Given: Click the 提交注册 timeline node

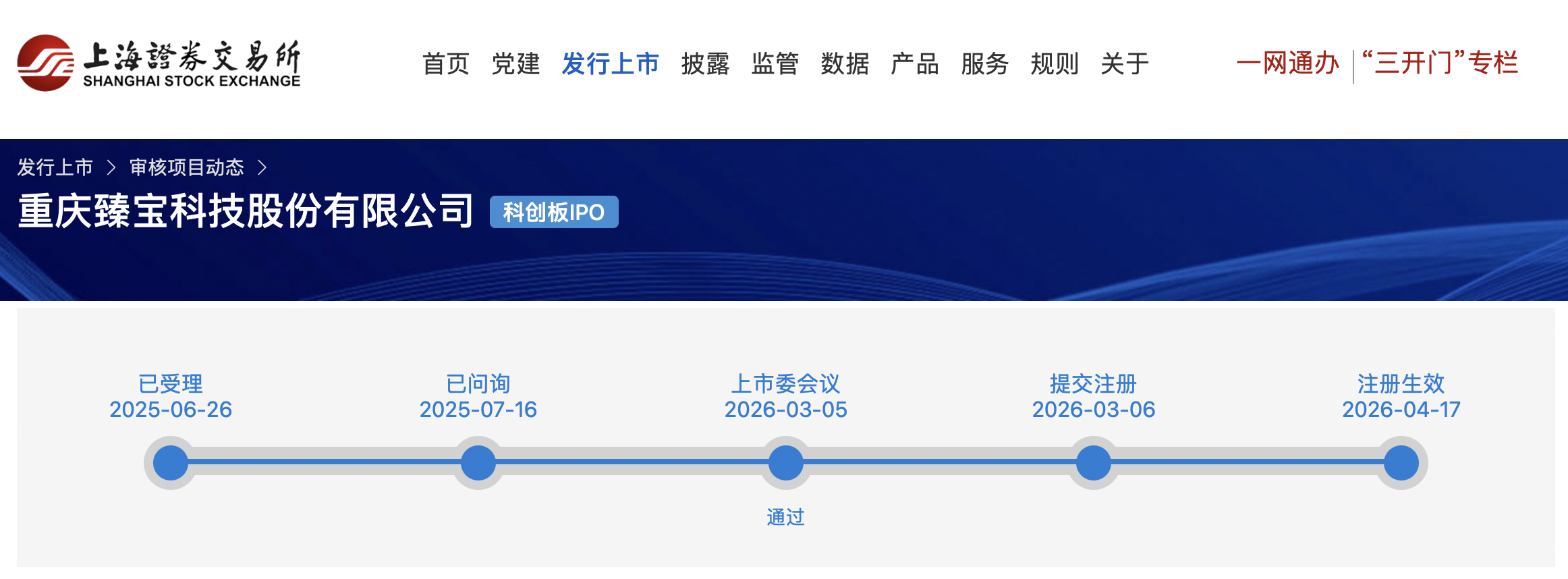Looking at the screenshot, I should [1094, 463].
